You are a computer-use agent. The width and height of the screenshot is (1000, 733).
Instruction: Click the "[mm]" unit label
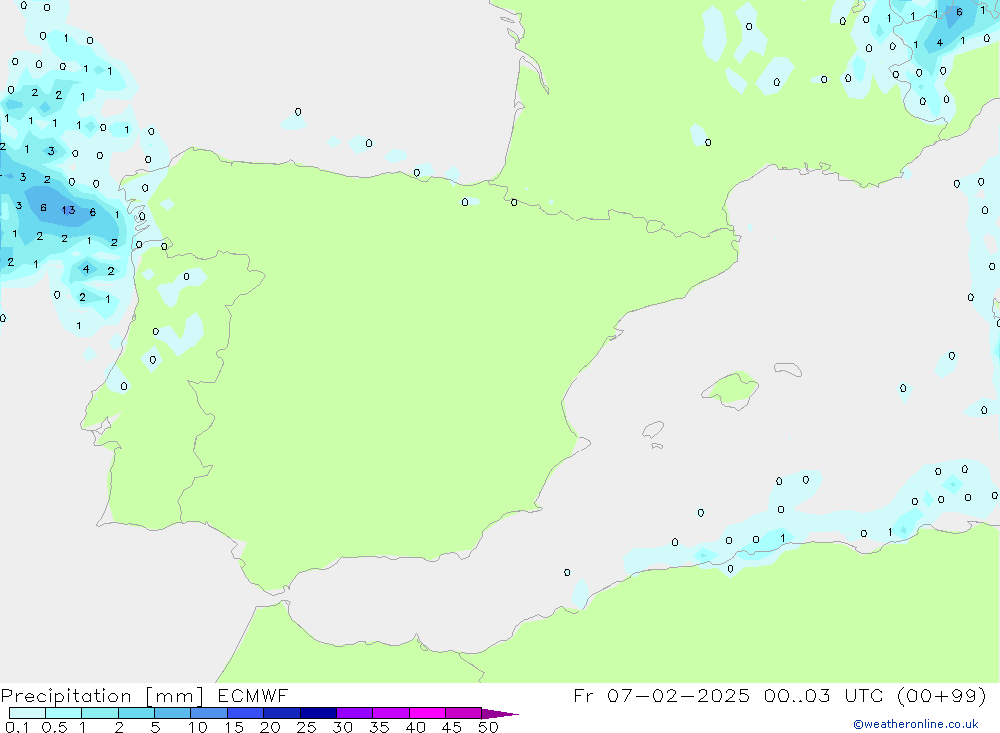click(175, 696)
